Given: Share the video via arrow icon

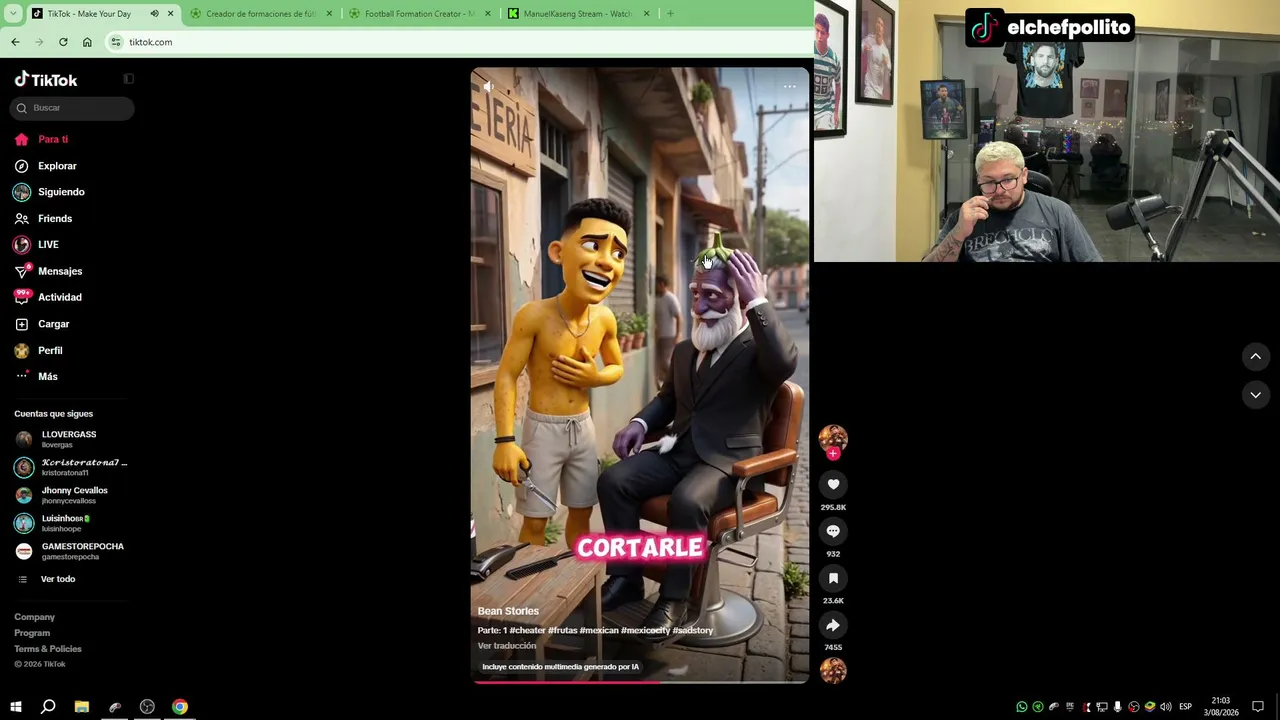Looking at the screenshot, I should (833, 625).
